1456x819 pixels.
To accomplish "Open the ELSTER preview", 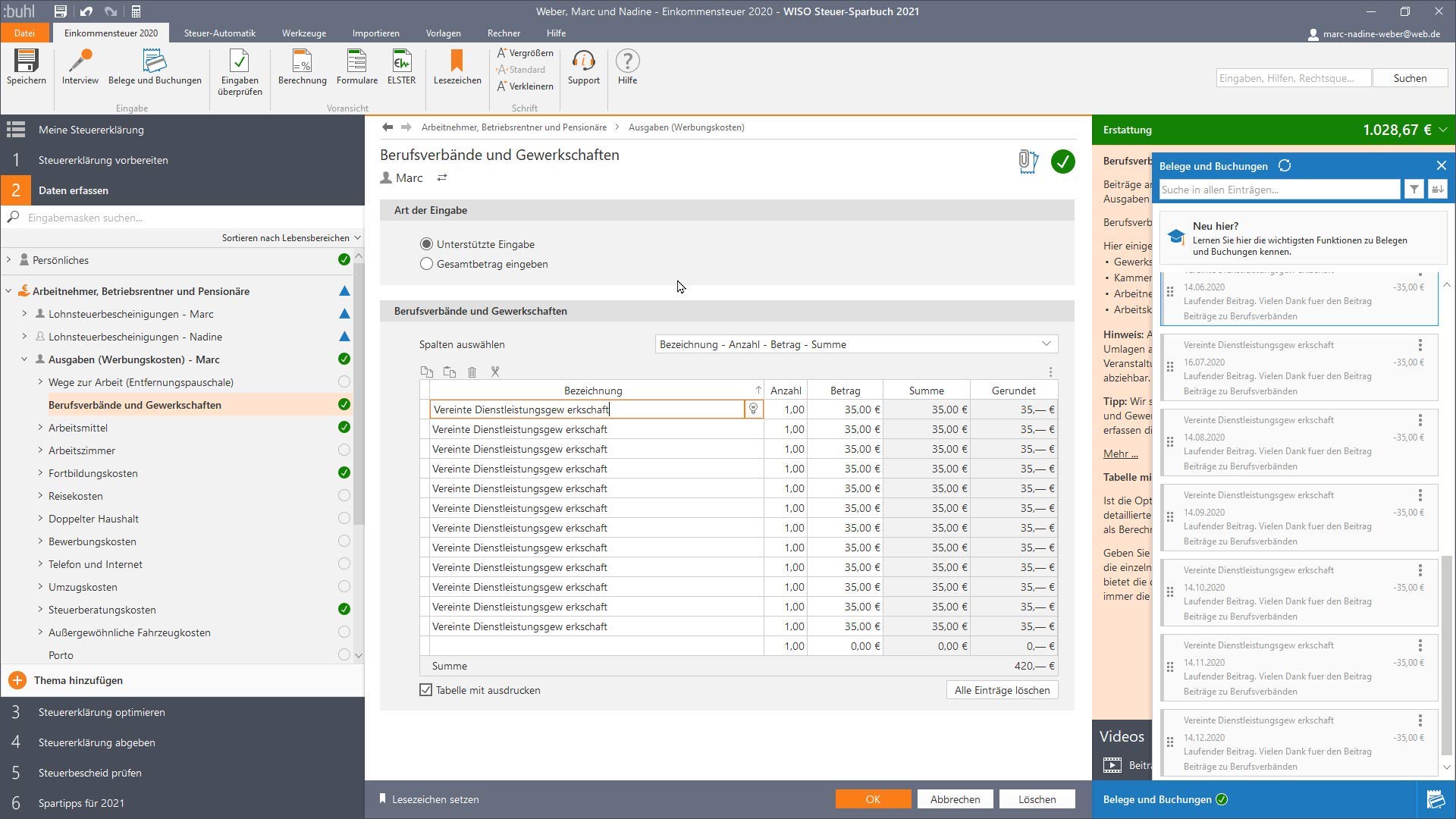I will click(401, 67).
